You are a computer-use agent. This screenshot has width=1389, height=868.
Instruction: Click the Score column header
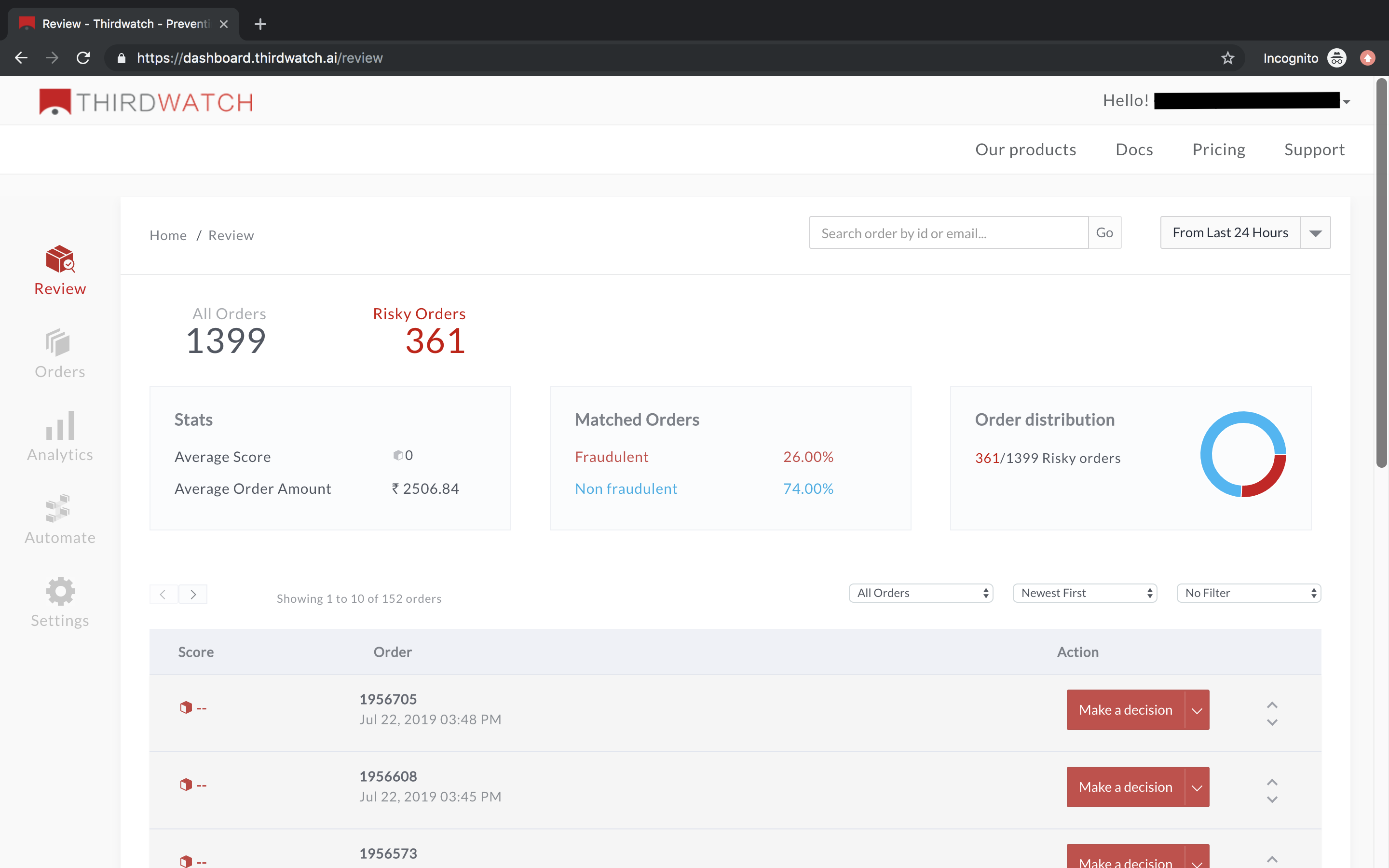click(x=196, y=652)
